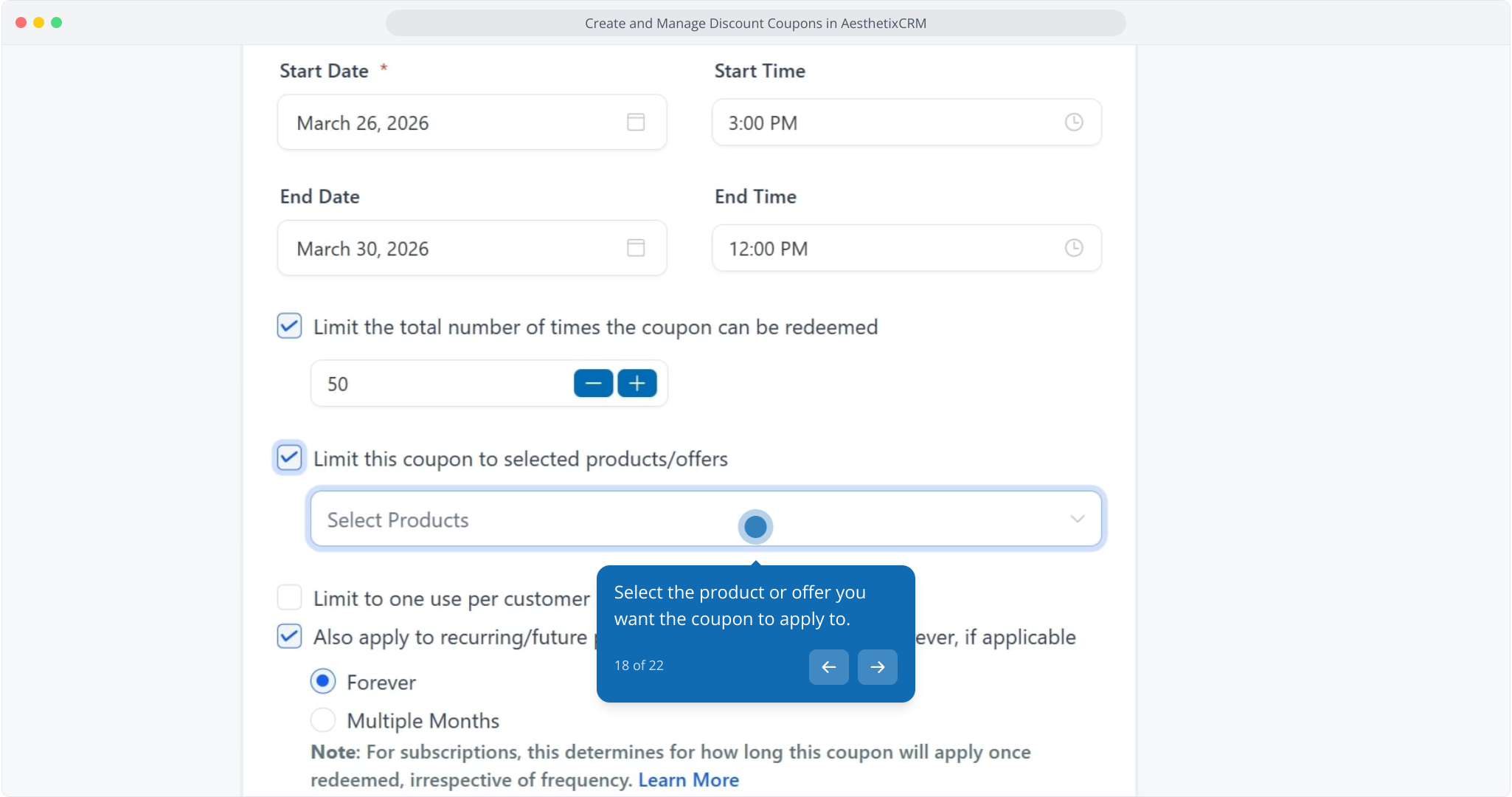Click the Start Time clock icon
The image size is (1512, 797).
(x=1073, y=123)
